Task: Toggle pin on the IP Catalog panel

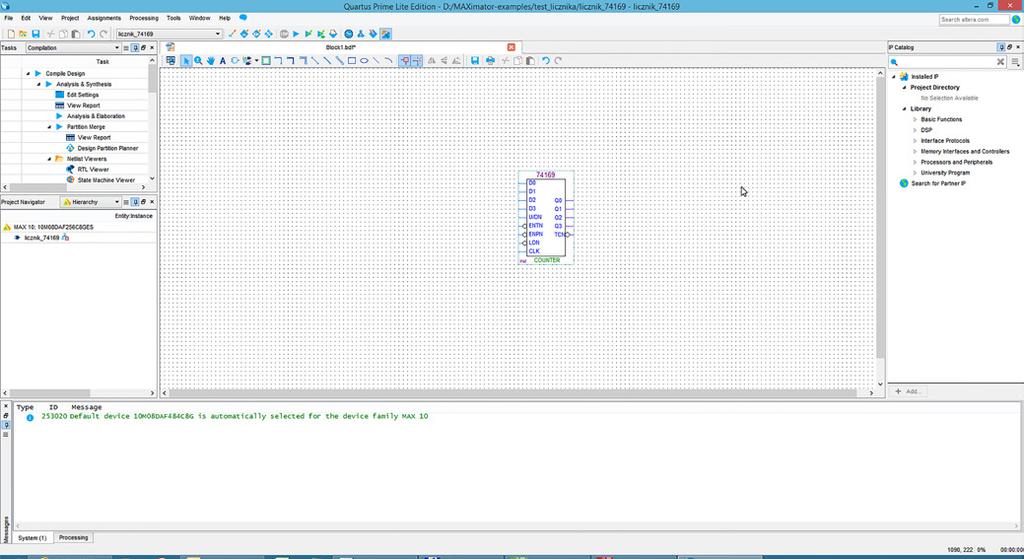Action: coord(1001,47)
